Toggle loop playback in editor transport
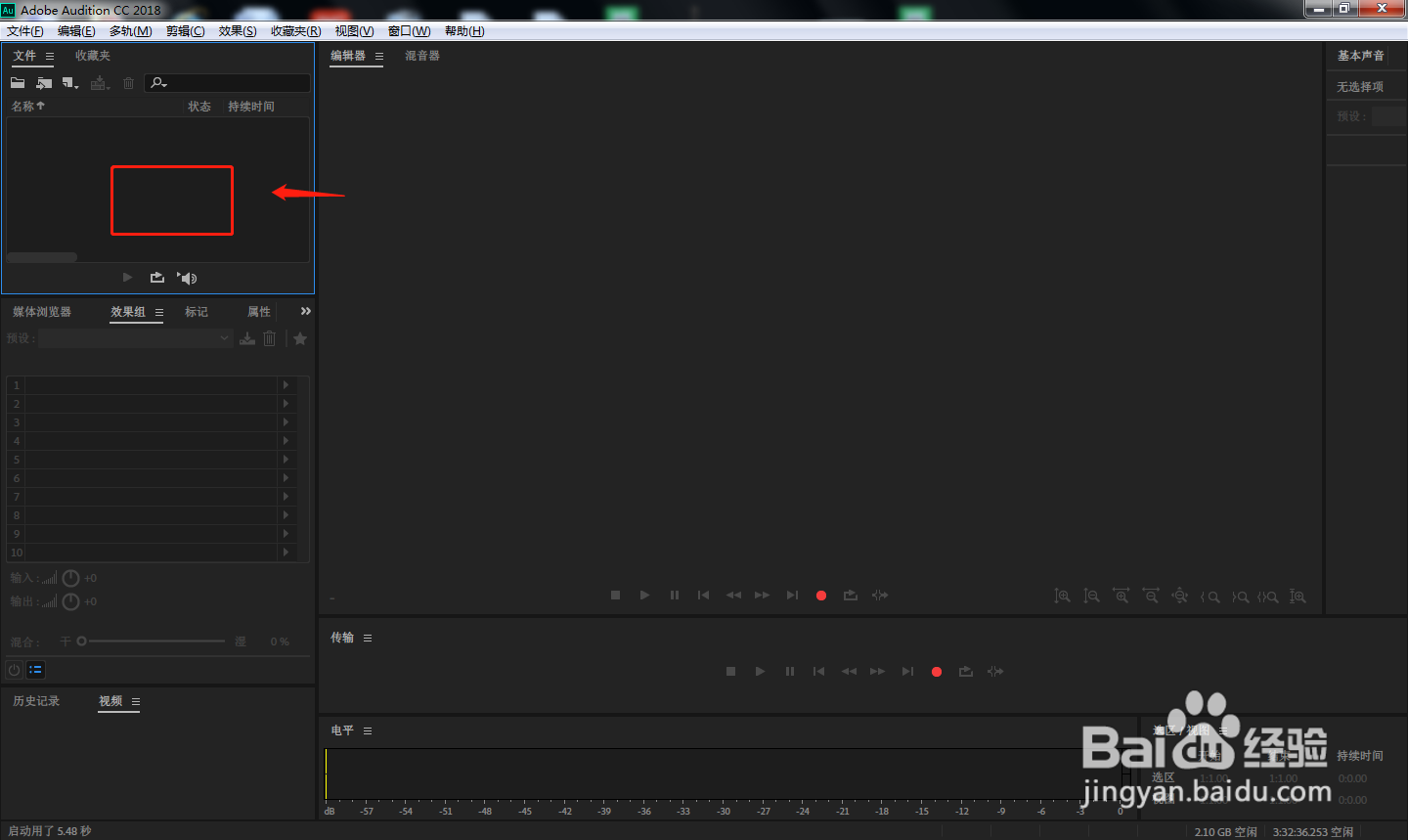The height and width of the screenshot is (840, 1408). 851,595
